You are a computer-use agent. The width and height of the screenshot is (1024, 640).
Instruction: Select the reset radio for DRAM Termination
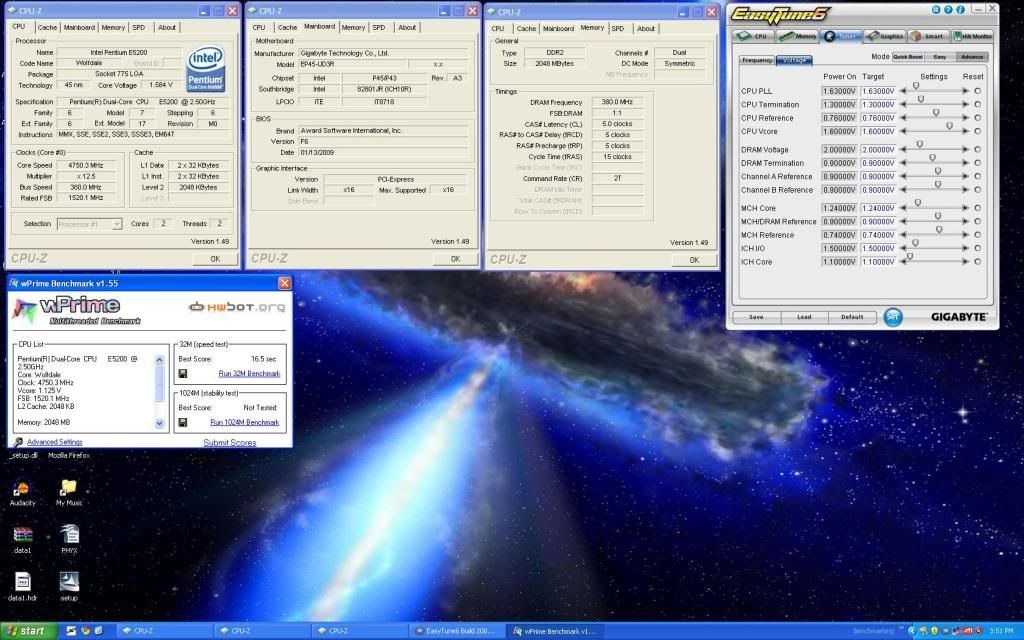coord(978,163)
